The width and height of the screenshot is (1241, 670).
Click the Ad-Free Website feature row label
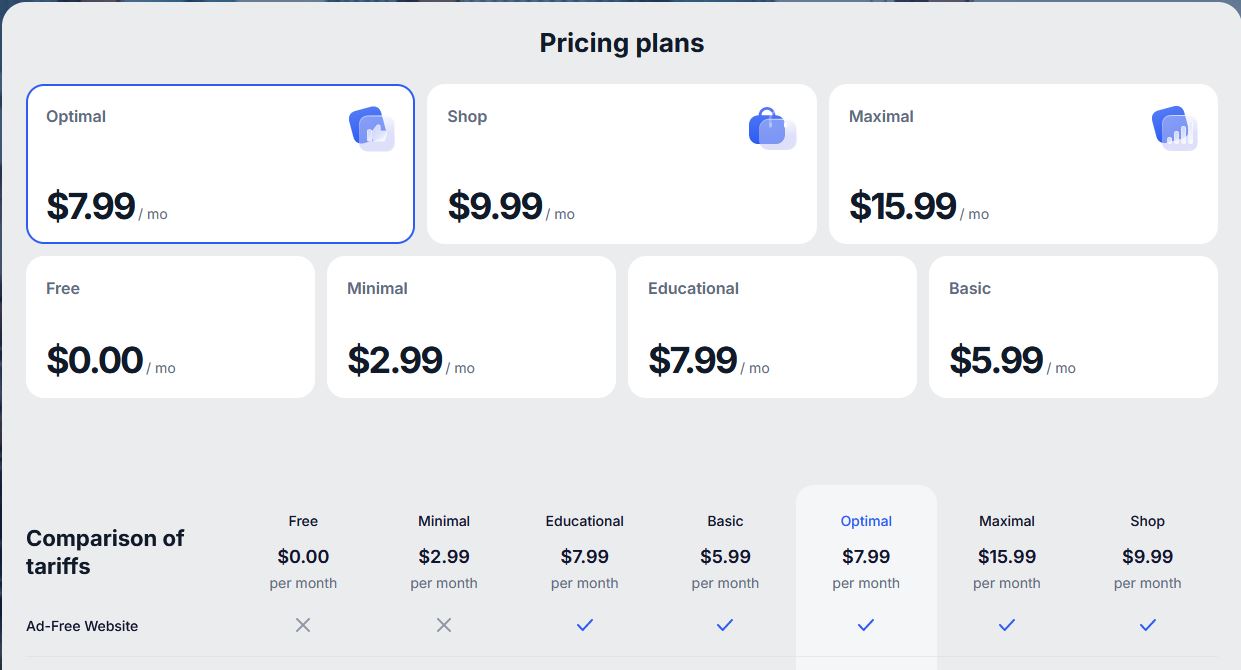pos(82,626)
